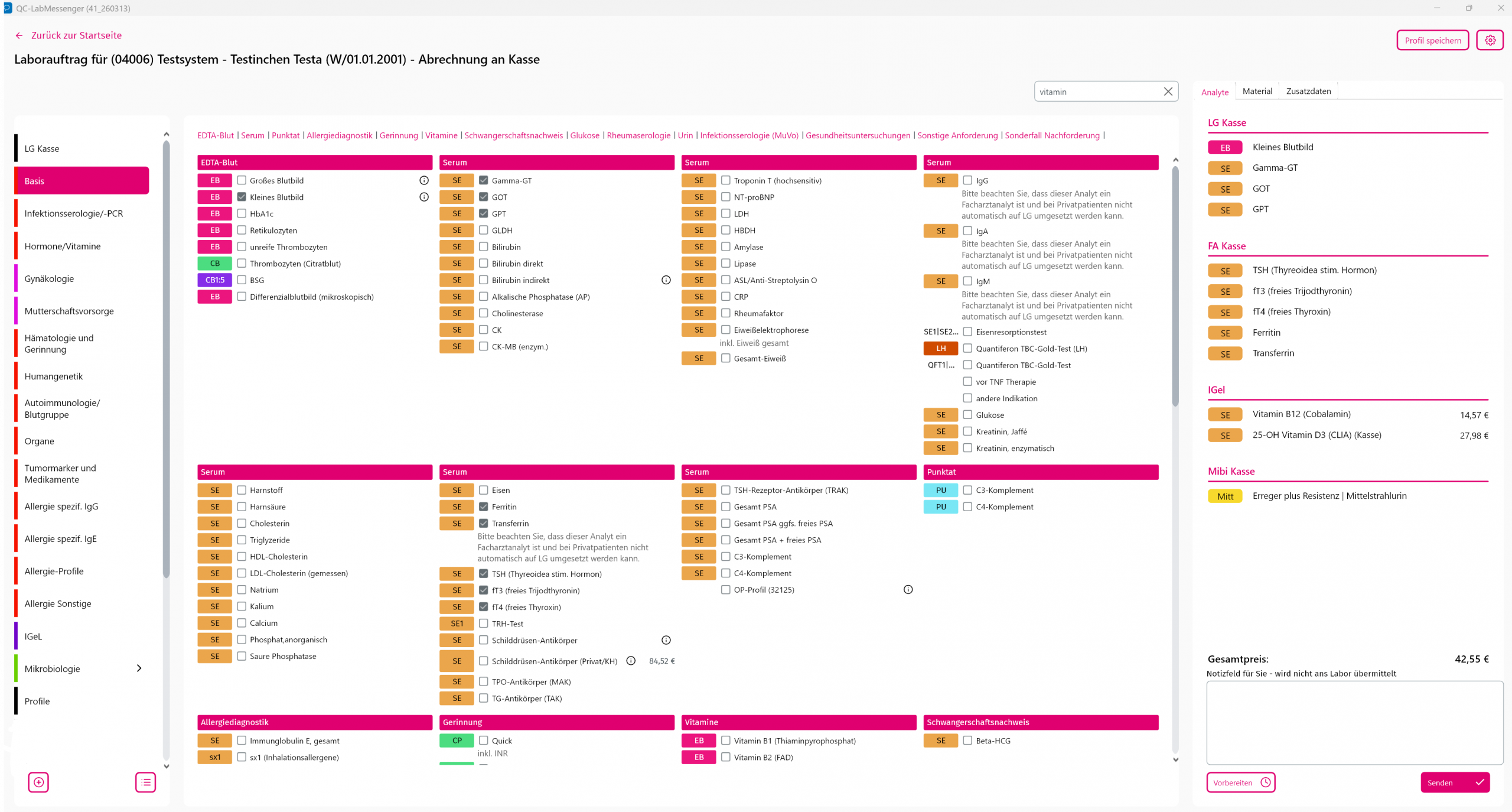
Task: Open the Zusatzdaten tab
Action: (1308, 91)
